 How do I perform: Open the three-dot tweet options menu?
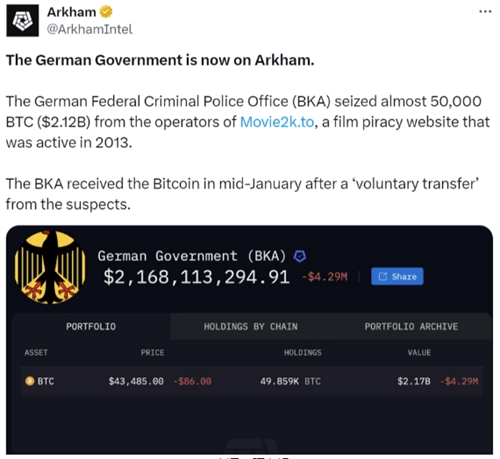click(485, 12)
